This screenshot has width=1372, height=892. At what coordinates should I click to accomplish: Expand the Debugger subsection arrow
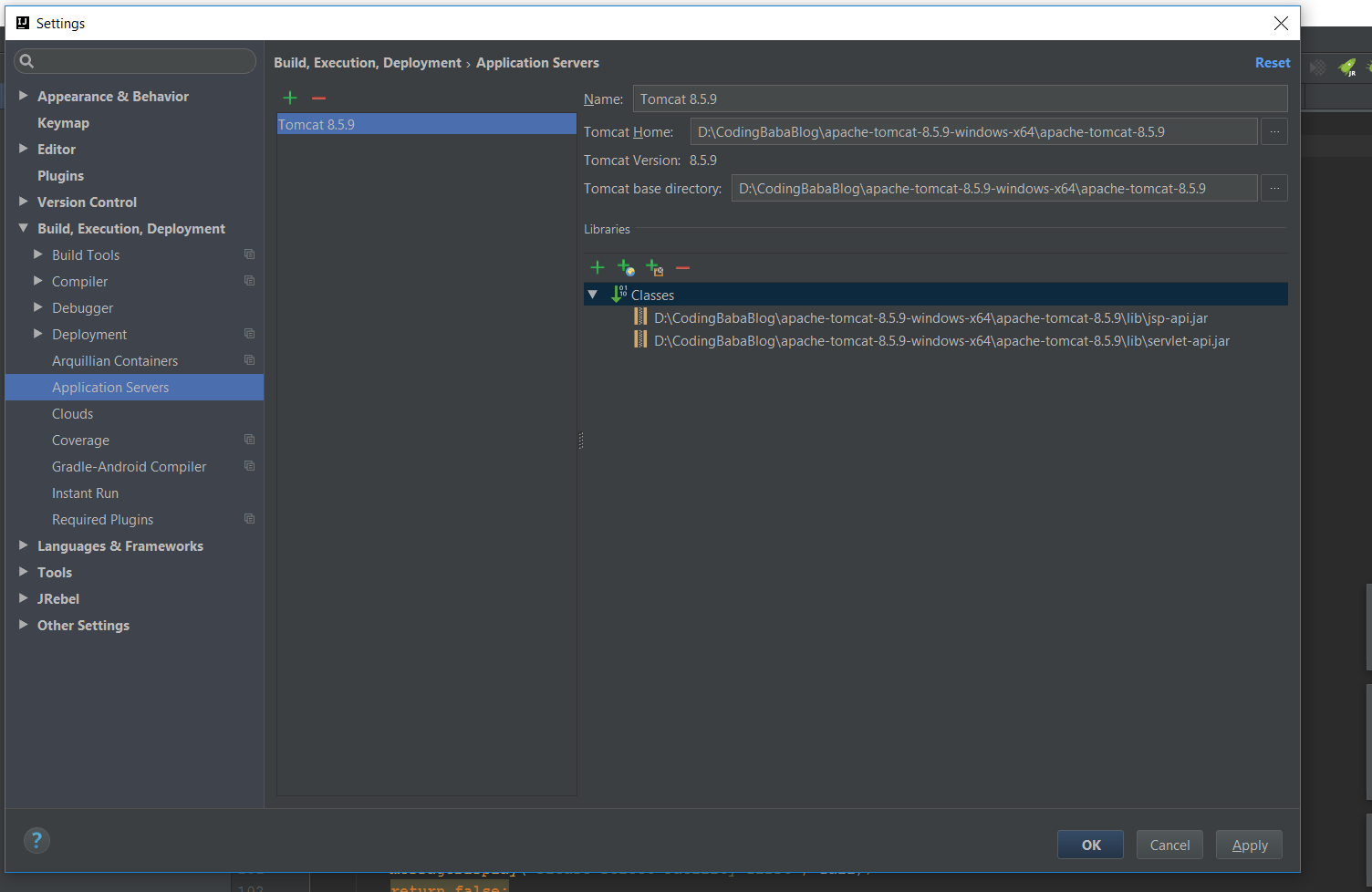[x=38, y=307]
